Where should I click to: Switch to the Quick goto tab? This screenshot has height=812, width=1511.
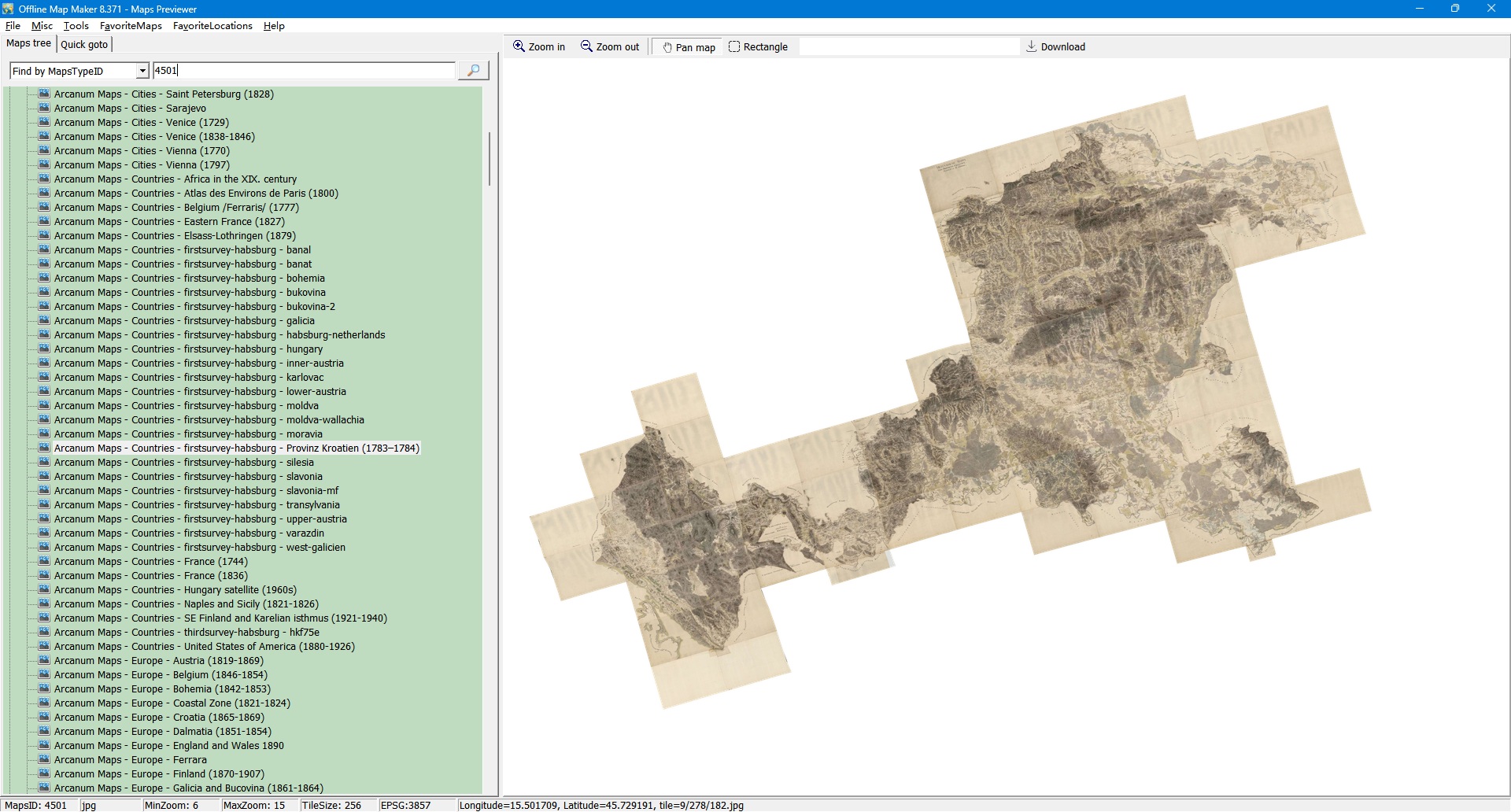84,45
